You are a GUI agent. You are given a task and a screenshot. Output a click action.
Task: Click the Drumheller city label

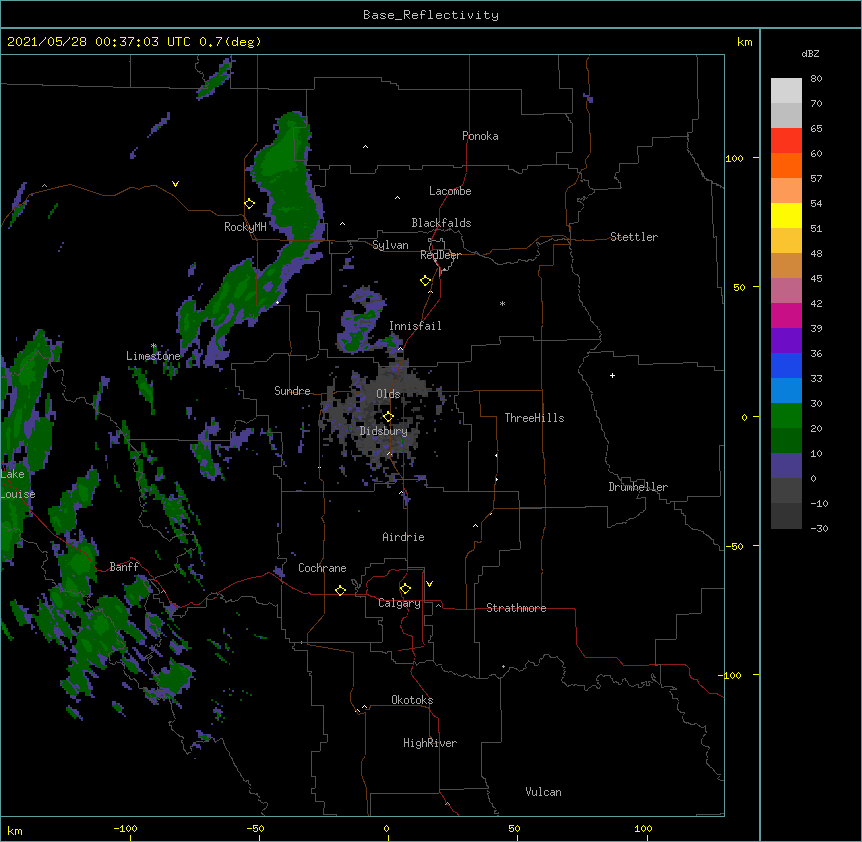point(638,487)
